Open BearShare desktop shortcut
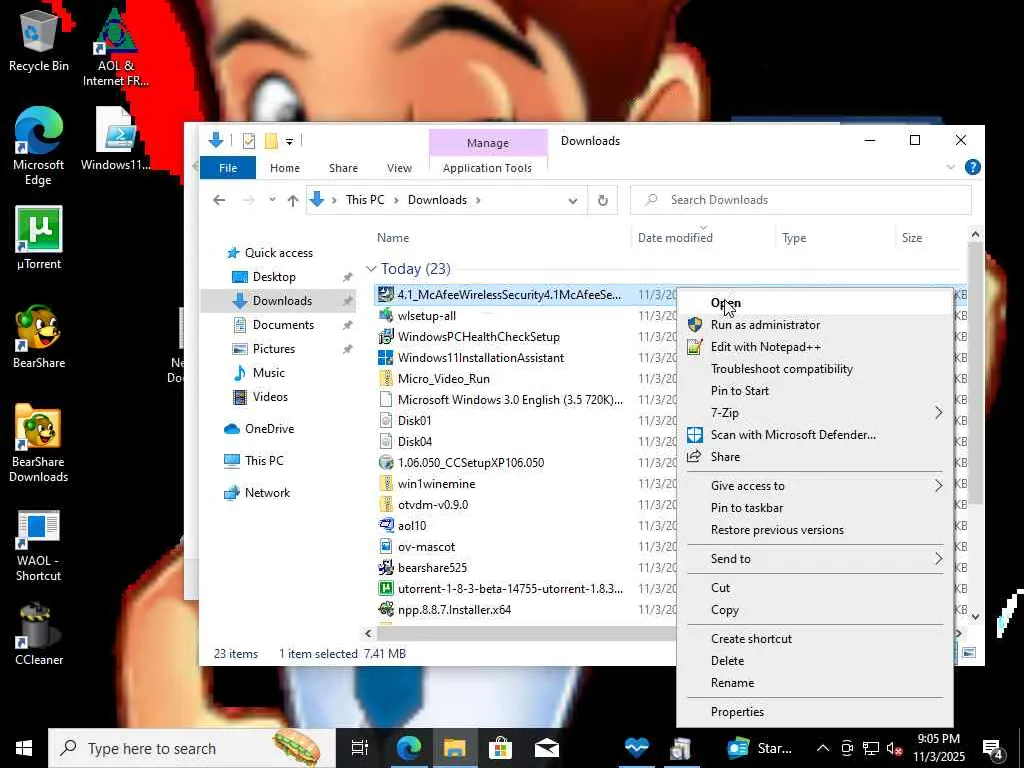 (x=39, y=337)
